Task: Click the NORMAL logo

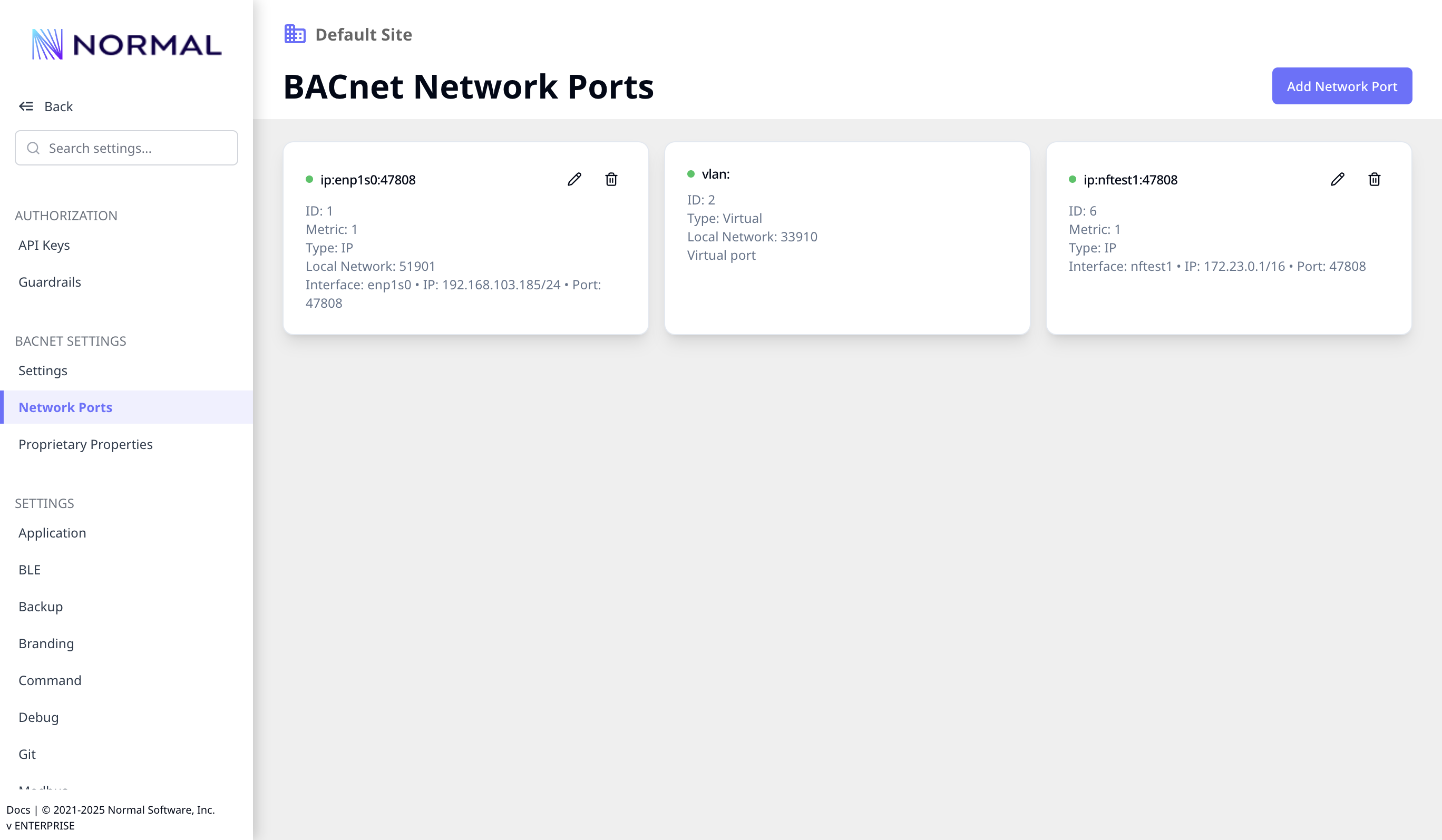Action: pos(126,45)
